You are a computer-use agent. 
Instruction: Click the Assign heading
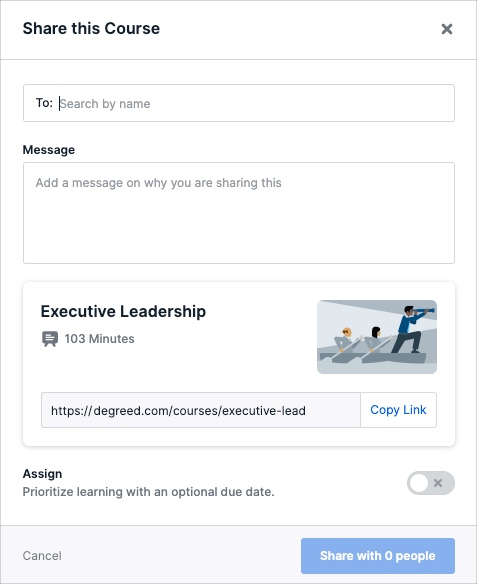(x=42, y=474)
